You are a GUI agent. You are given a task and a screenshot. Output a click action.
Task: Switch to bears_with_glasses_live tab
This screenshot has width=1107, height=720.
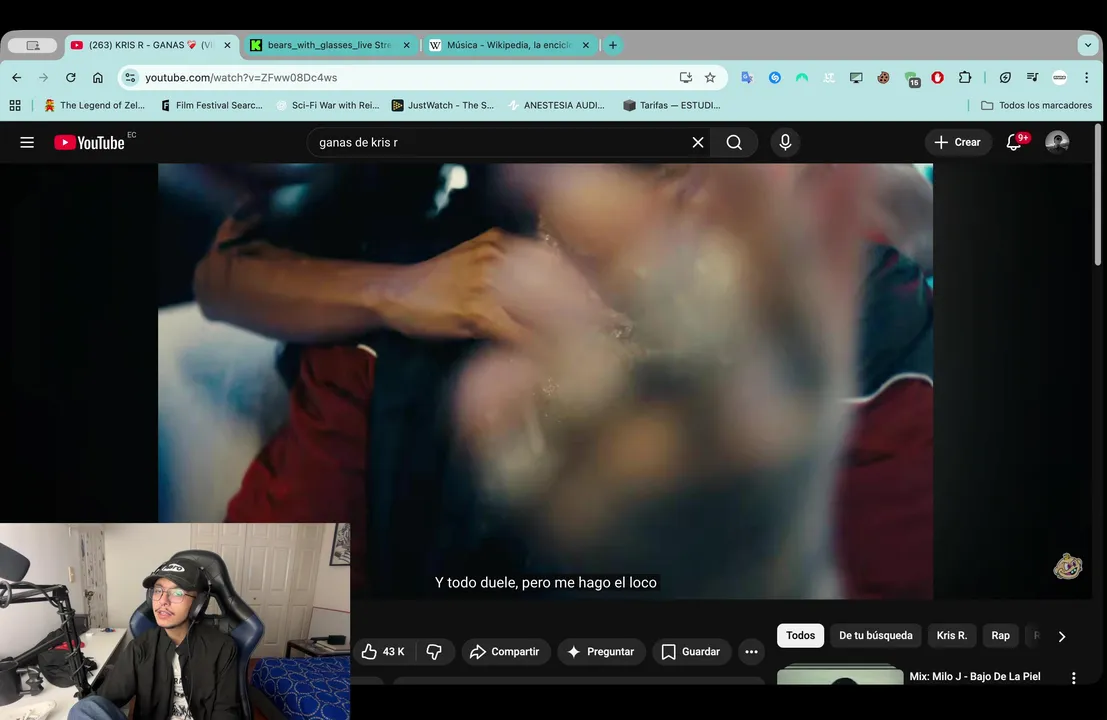[329, 45]
